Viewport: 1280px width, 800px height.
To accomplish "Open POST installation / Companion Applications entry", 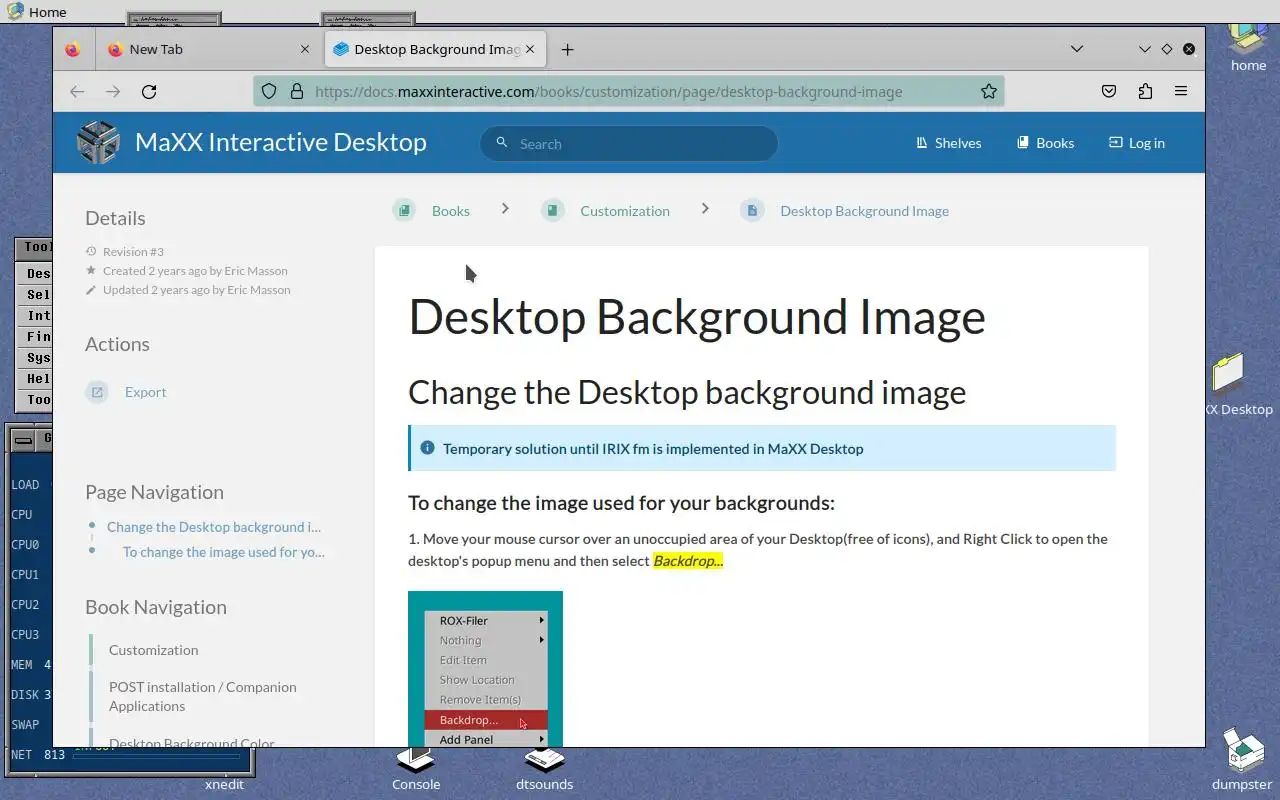I will click(x=203, y=696).
